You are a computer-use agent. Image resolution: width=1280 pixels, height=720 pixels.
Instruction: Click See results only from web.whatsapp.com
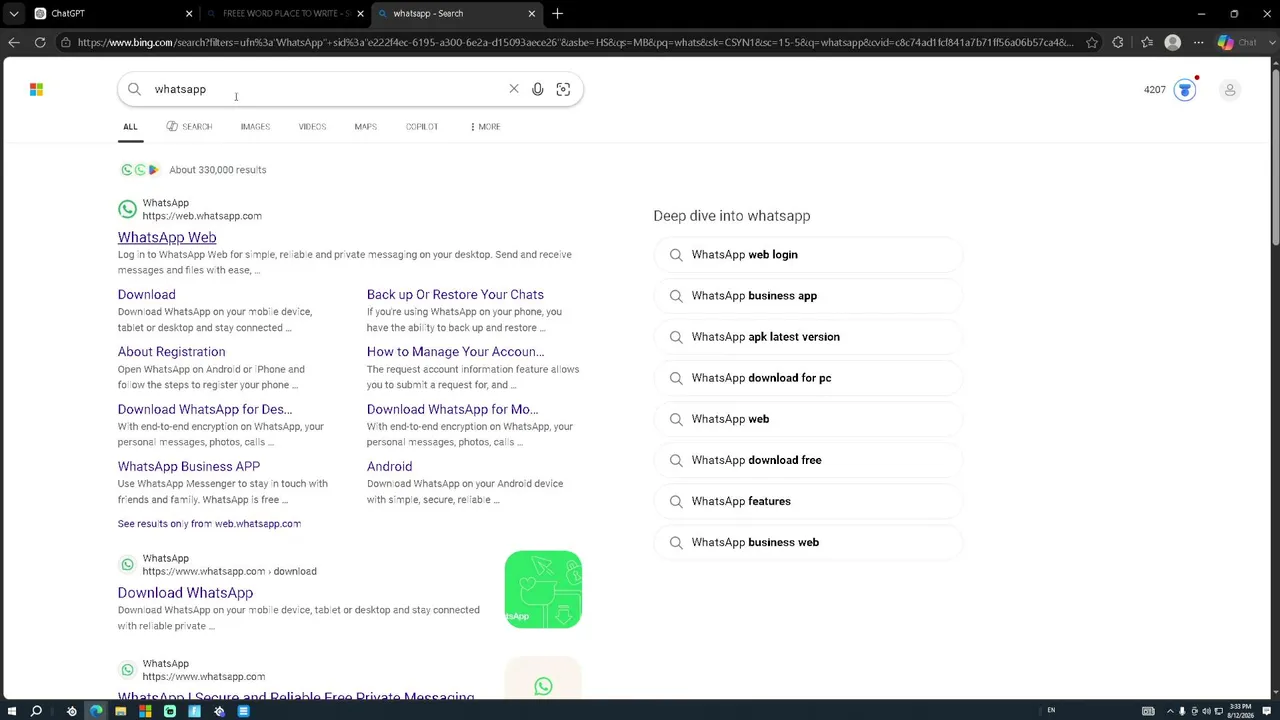pos(209,524)
